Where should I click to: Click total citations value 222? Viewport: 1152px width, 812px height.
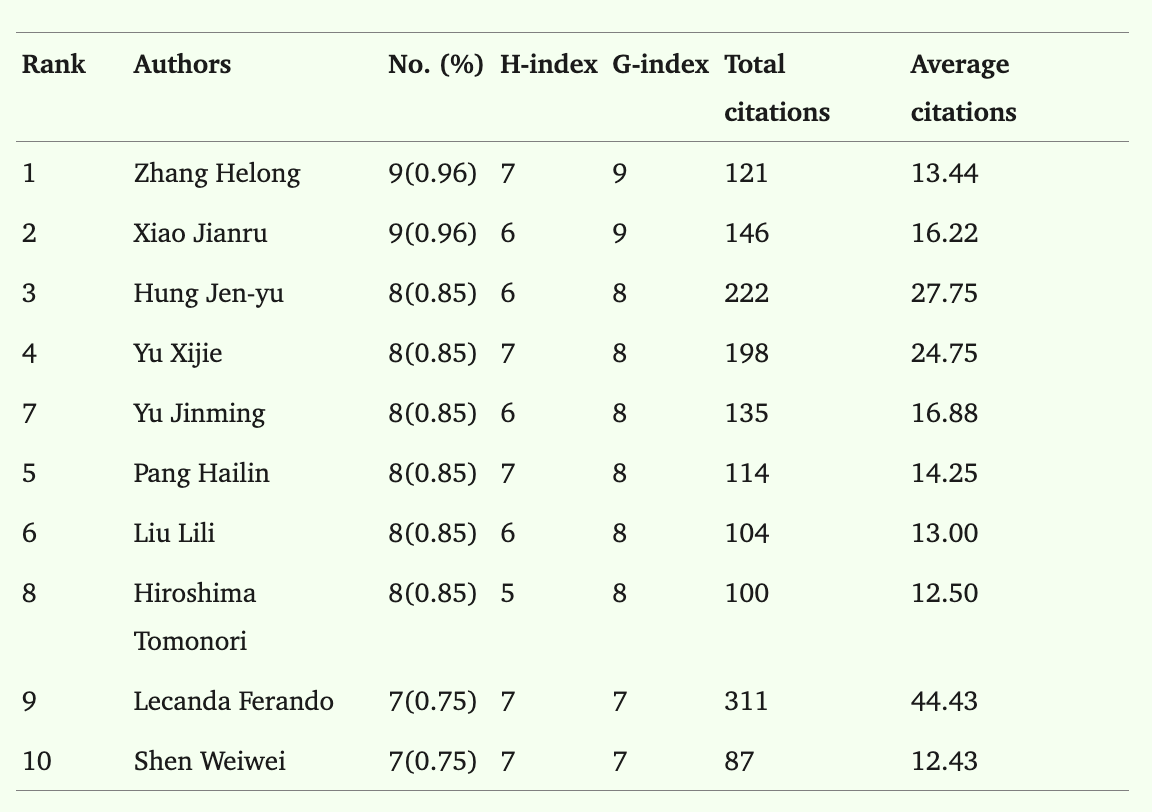tap(746, 293)
